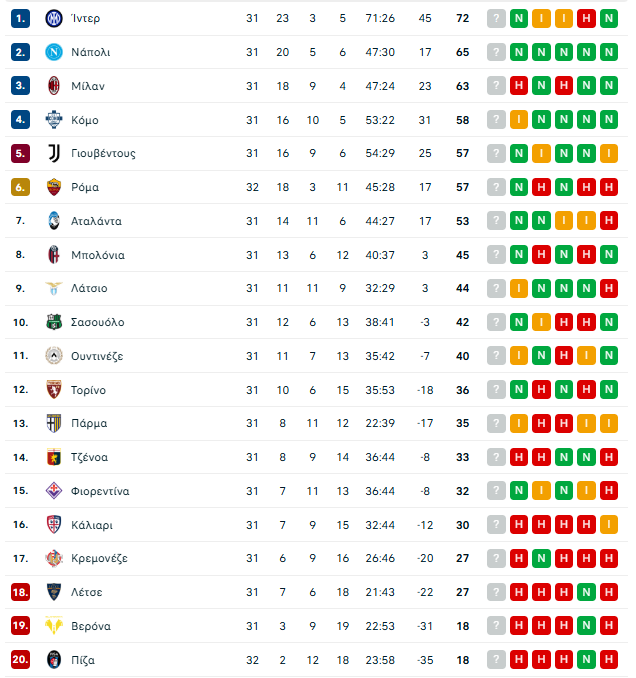Click the red rank 20 badge next to Πίζα

tap(20, 660)
